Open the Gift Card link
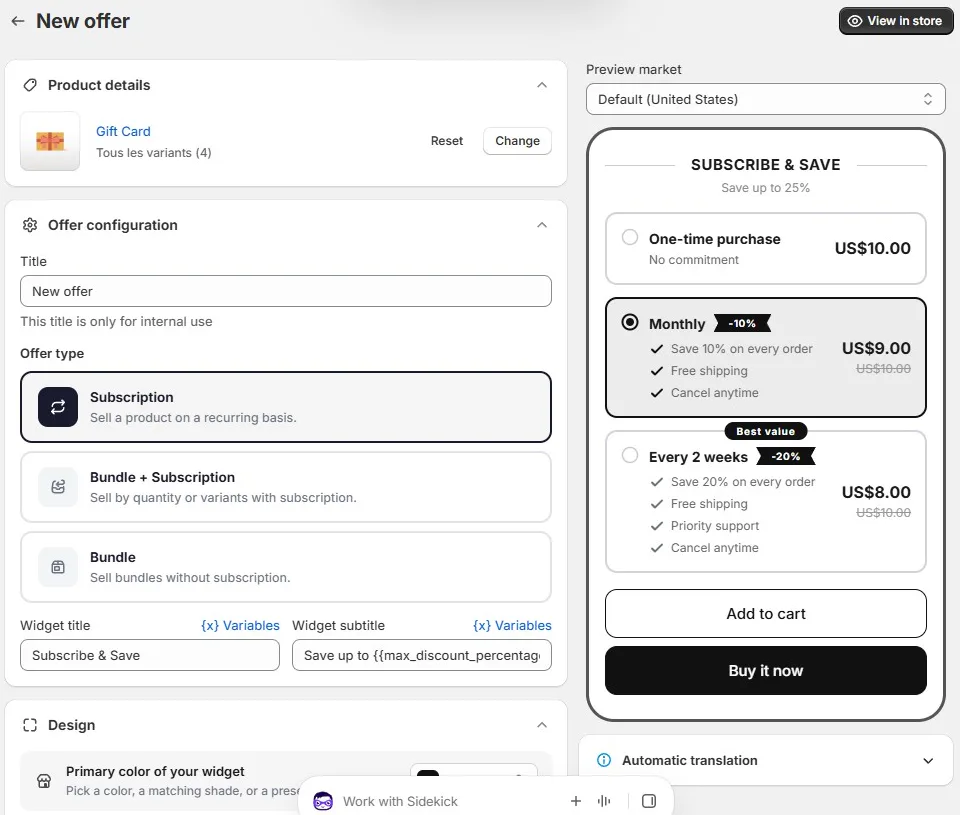Screen dimensions: 960x815 click(x=123, y=132)
